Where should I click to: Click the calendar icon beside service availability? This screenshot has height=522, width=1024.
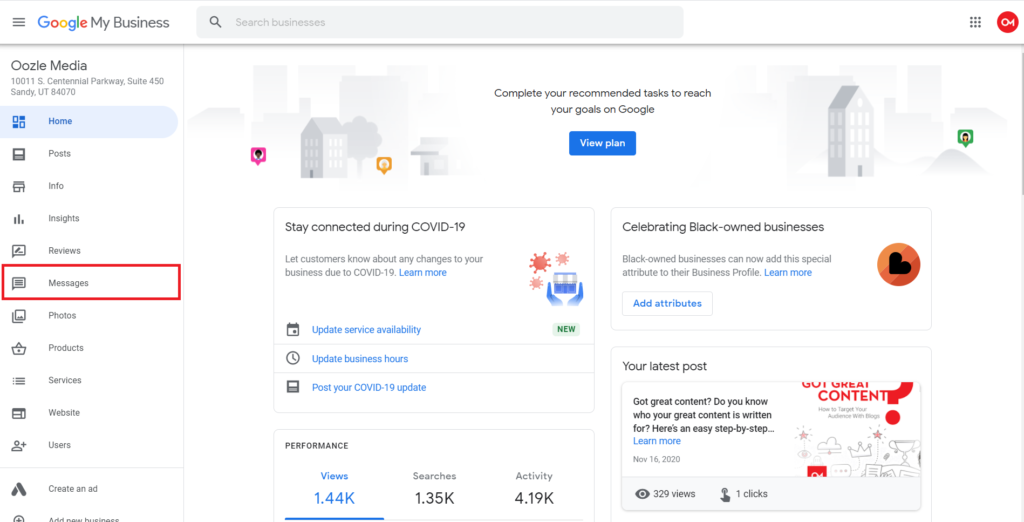pos(293,329)
